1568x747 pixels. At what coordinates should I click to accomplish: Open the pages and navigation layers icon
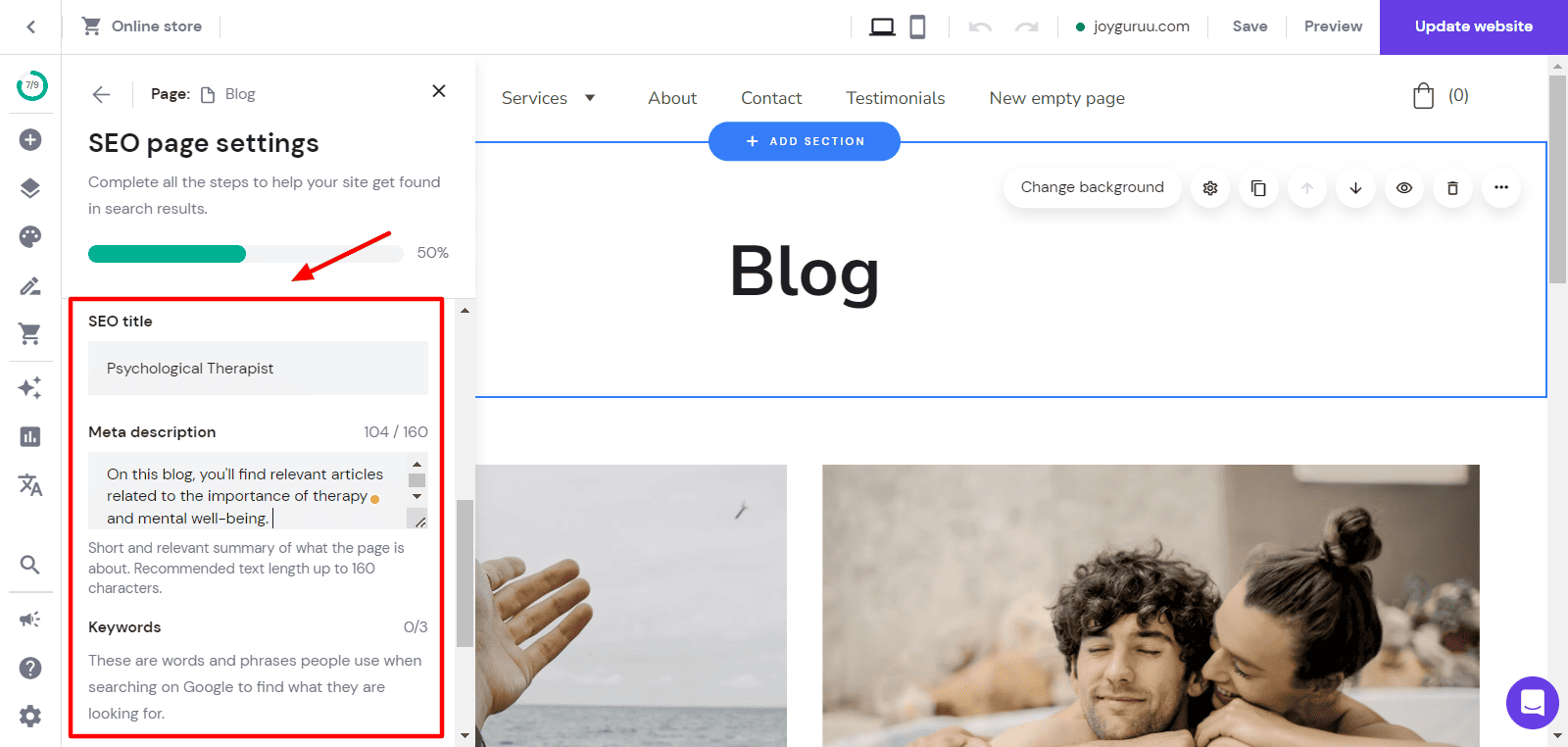pyautogui.click(x=30, y=188)
